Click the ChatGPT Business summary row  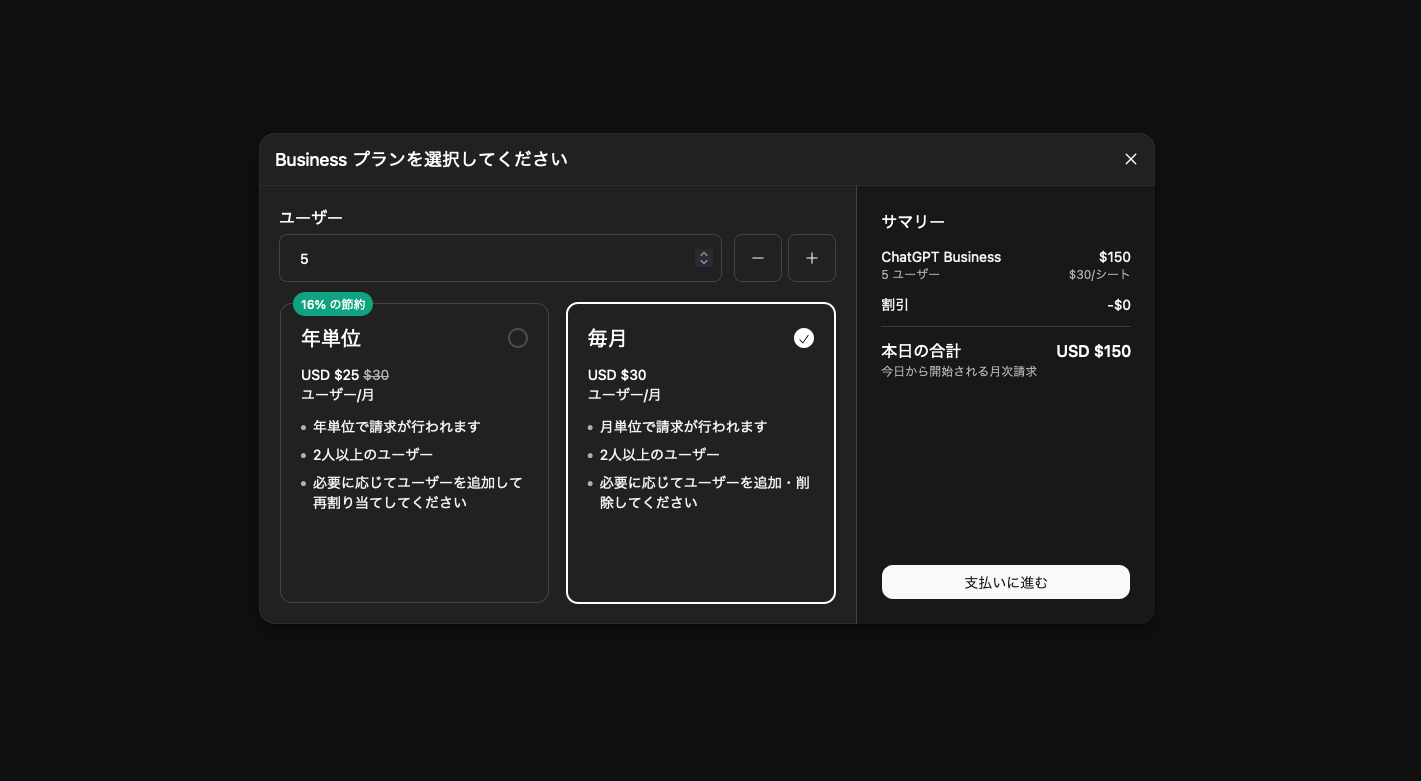tap(1006, 264)
